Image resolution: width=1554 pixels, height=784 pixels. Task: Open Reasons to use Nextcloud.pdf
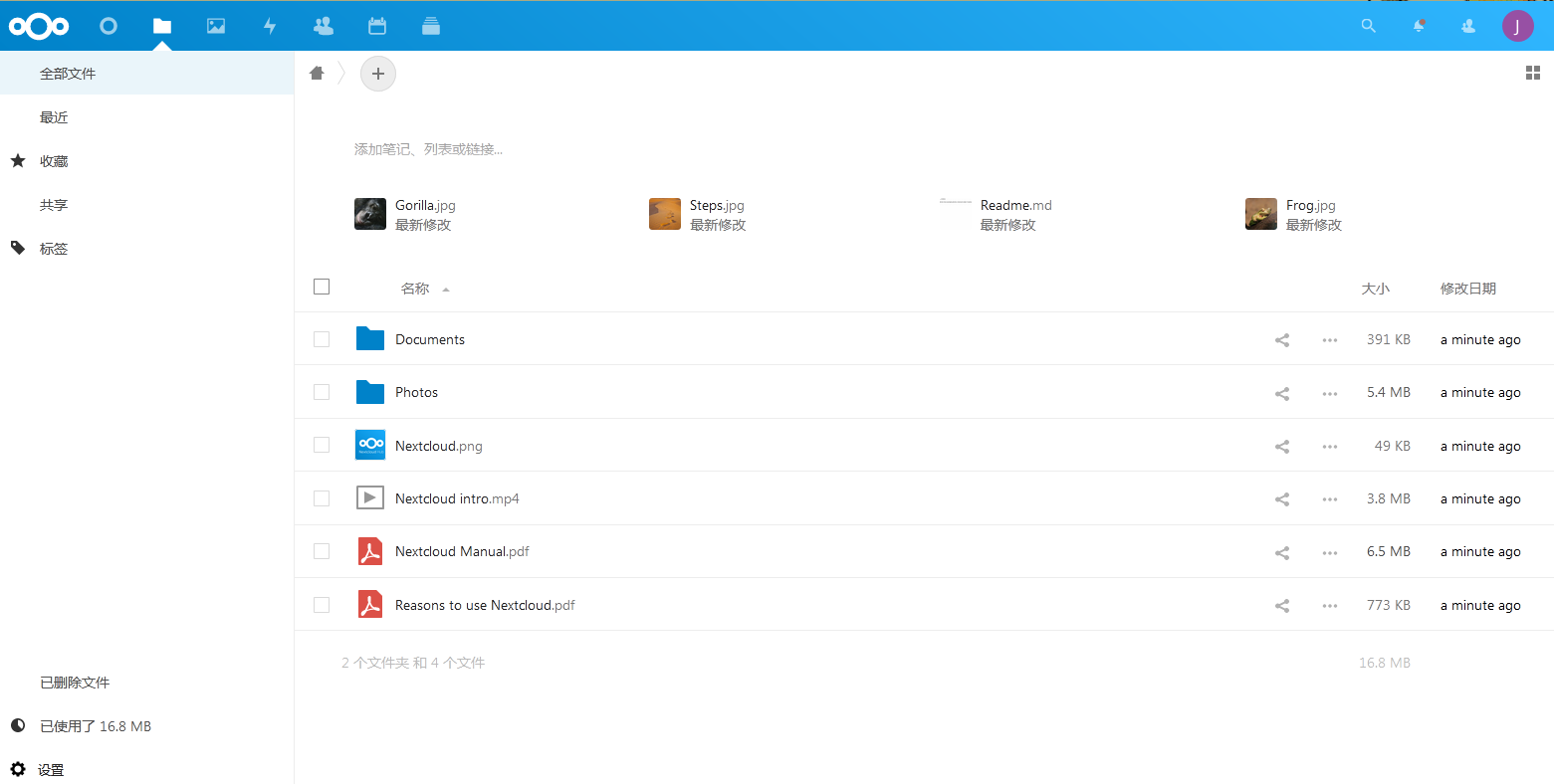point(485,605)
